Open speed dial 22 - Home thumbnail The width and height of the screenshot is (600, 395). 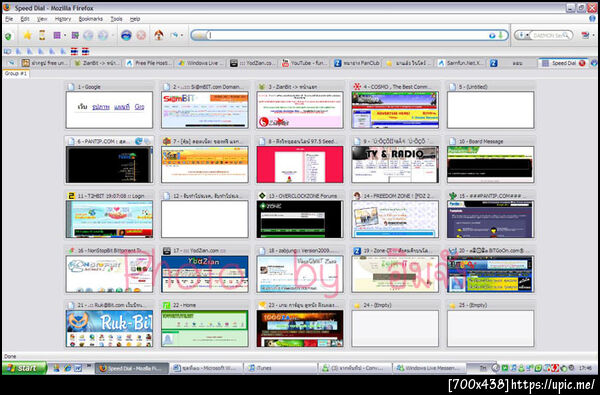[x=205, y=328]
